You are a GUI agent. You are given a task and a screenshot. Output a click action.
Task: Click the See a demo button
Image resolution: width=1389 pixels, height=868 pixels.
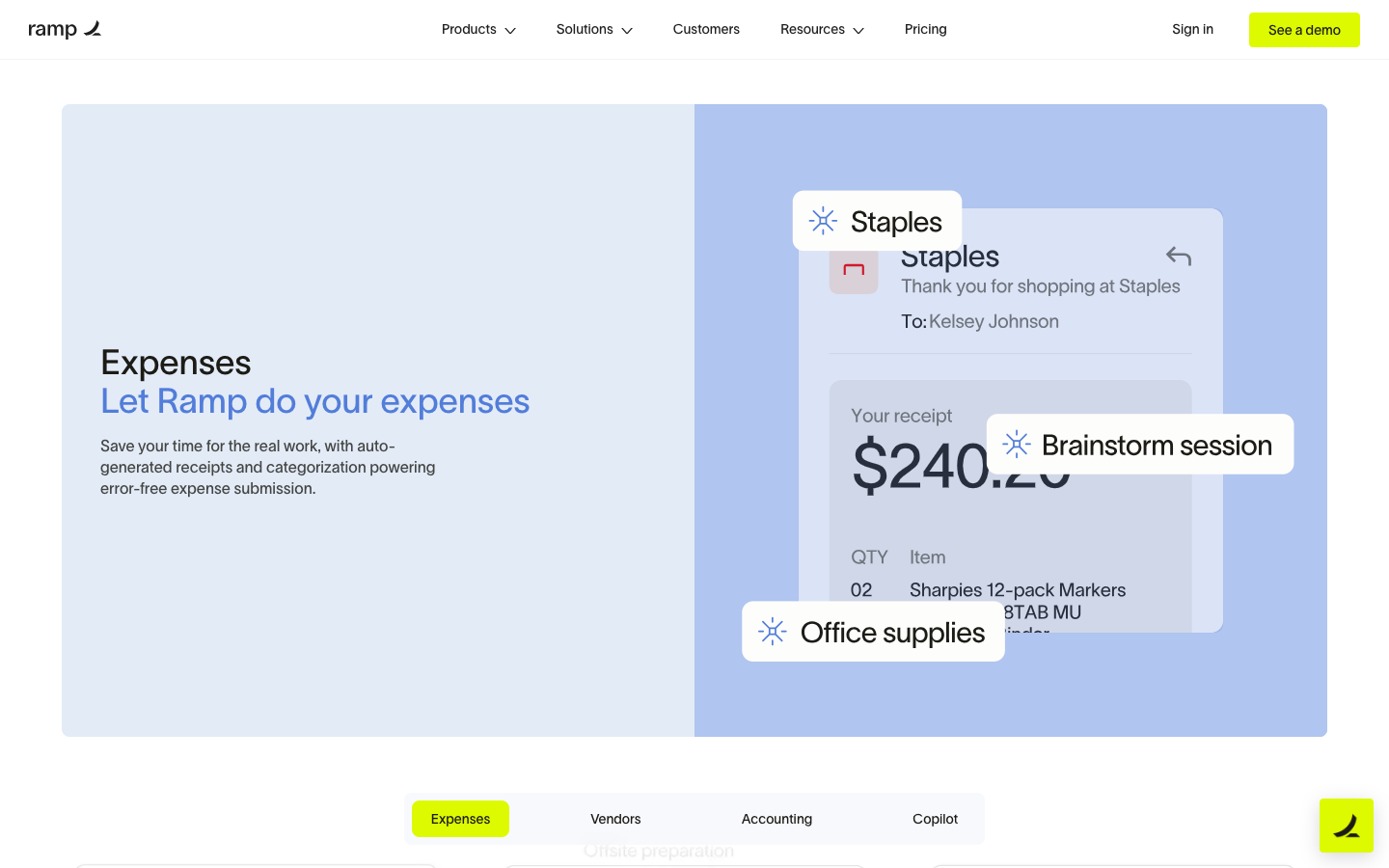pyautogui.click(x=1304, y=30)
